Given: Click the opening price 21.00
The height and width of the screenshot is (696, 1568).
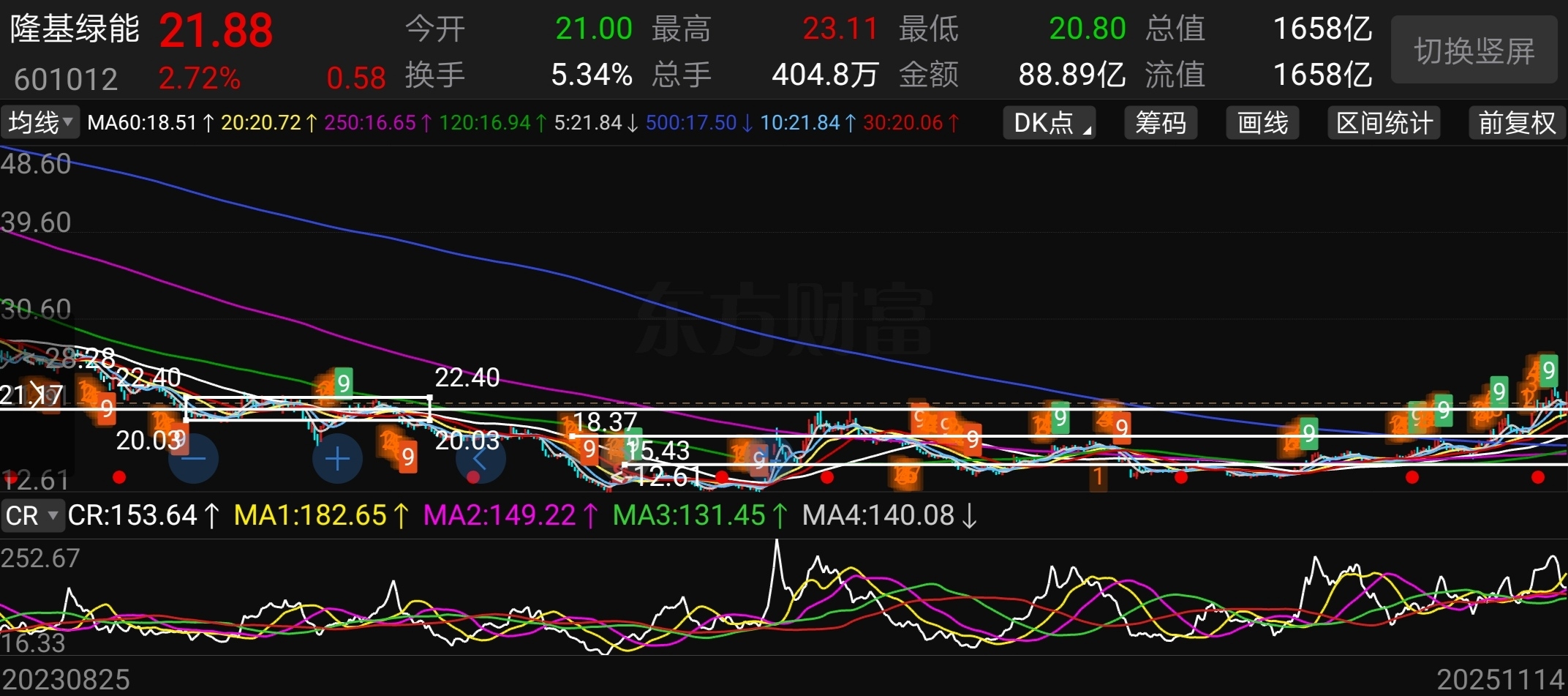Looking at the screenshot, I should pyautogui.click(x=594, y=29).
